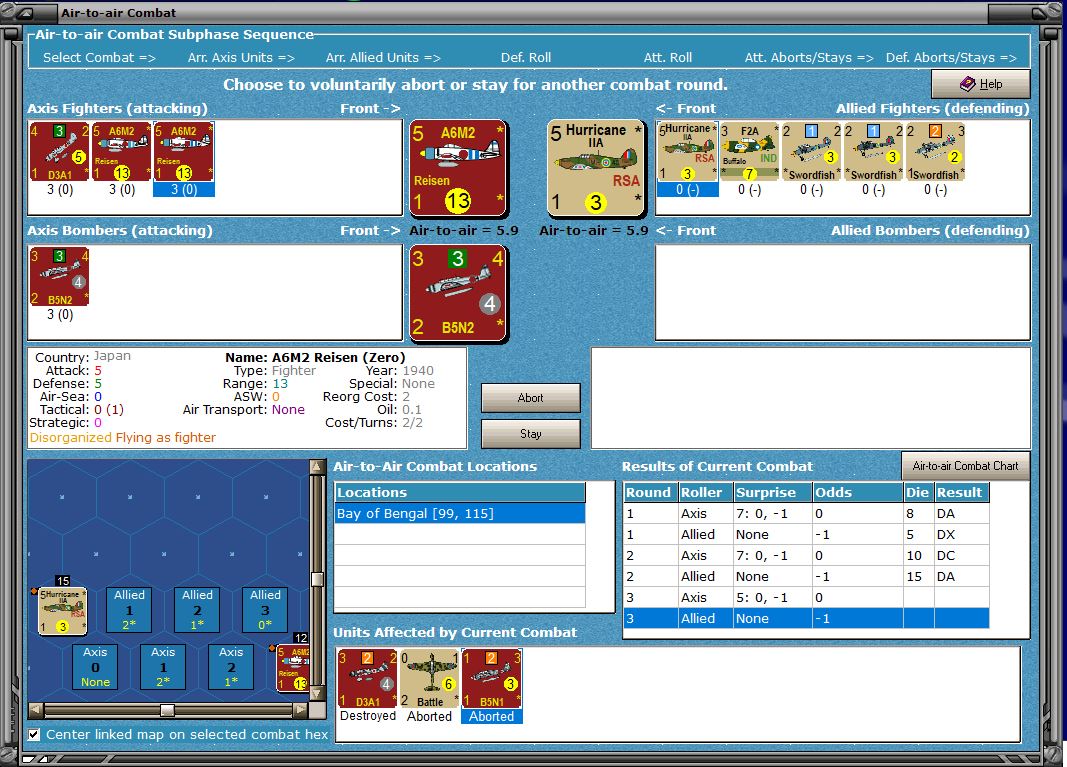Screen dimensions: 1067x767
Task: Select the first A6M2 Reisen in Axis Fighters
Action: (122, 152)
